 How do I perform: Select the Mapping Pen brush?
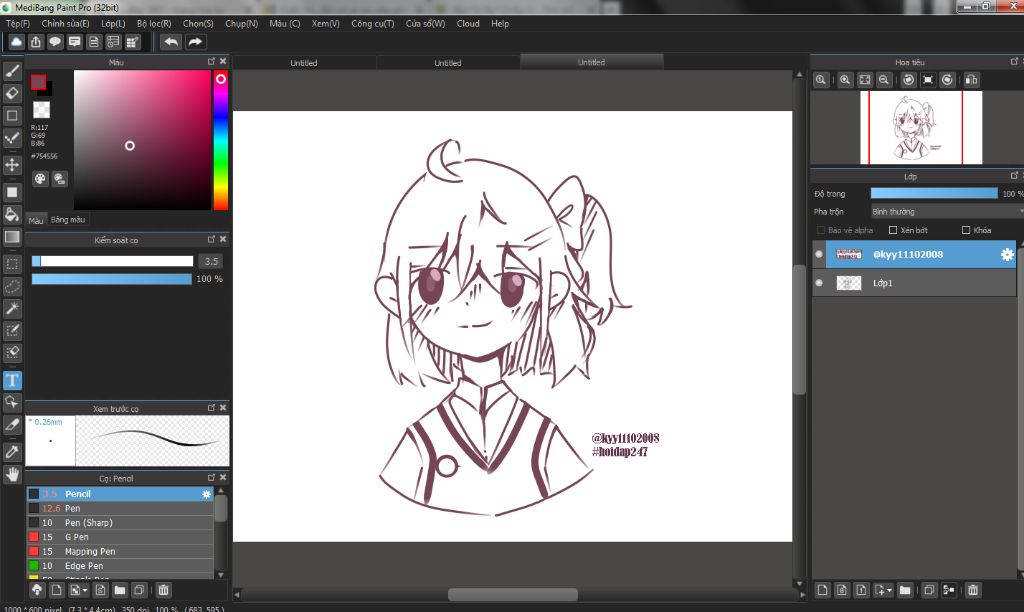pos(120,551)
